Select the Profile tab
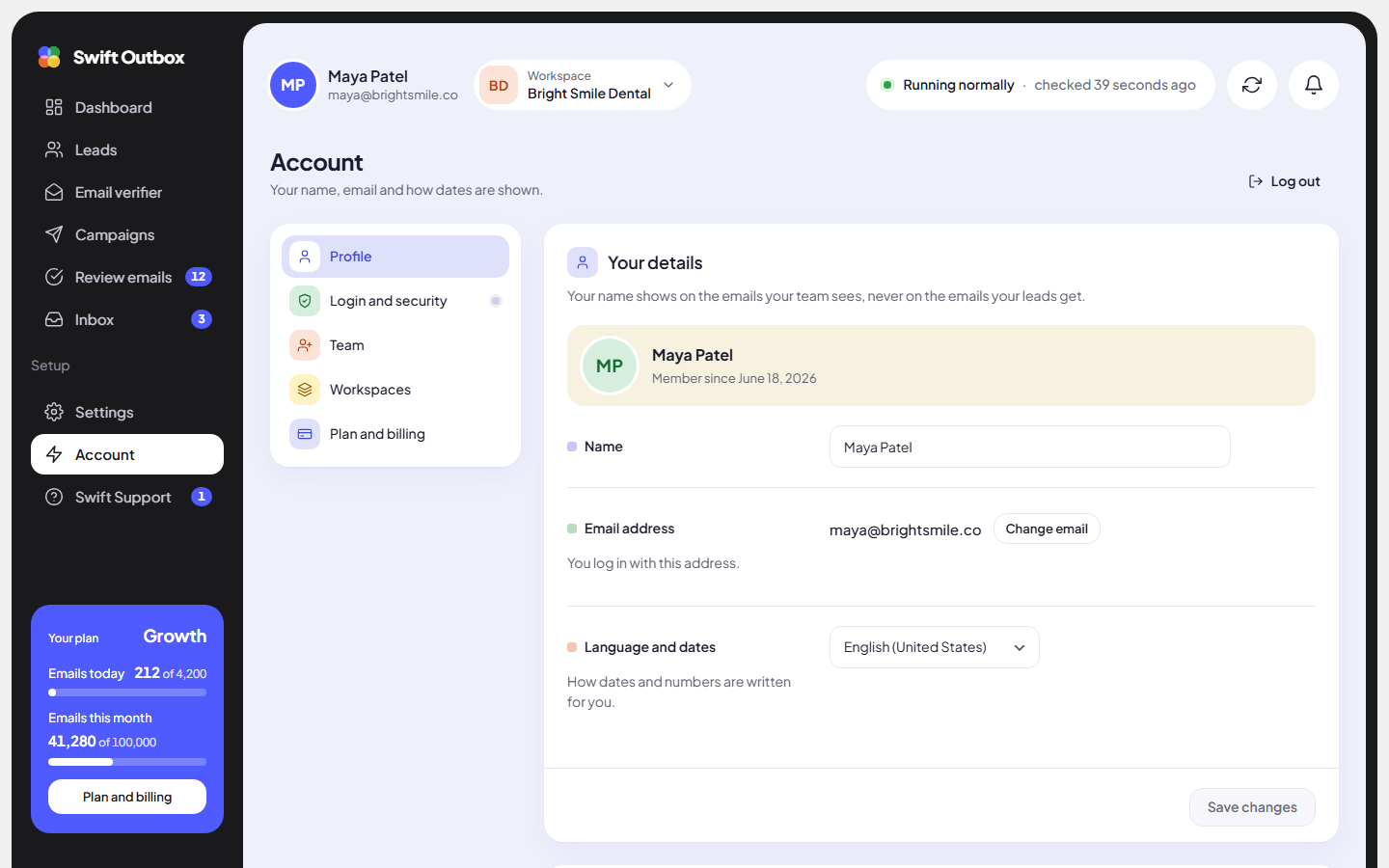This screenshot has height=868, width=1389. (x=395, y=257)
